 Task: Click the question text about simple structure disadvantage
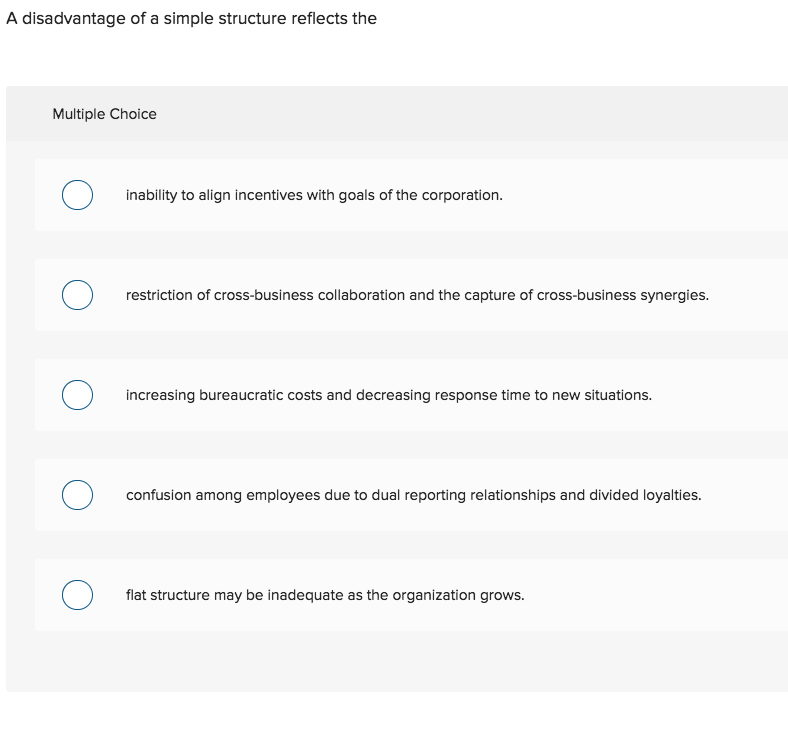click(191, 18)
